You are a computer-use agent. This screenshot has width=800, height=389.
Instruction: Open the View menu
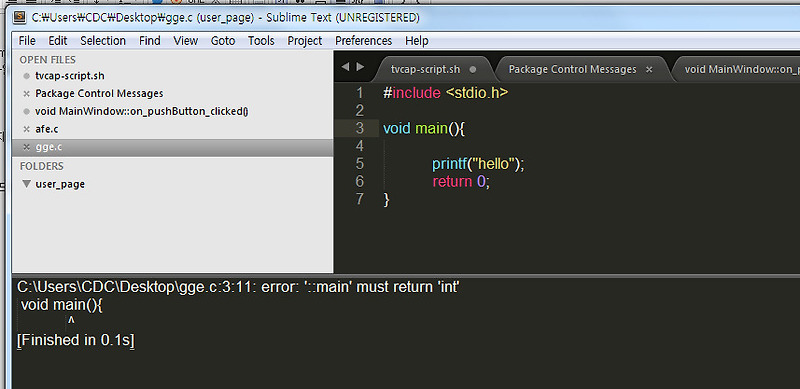click(x=186, y=40)
